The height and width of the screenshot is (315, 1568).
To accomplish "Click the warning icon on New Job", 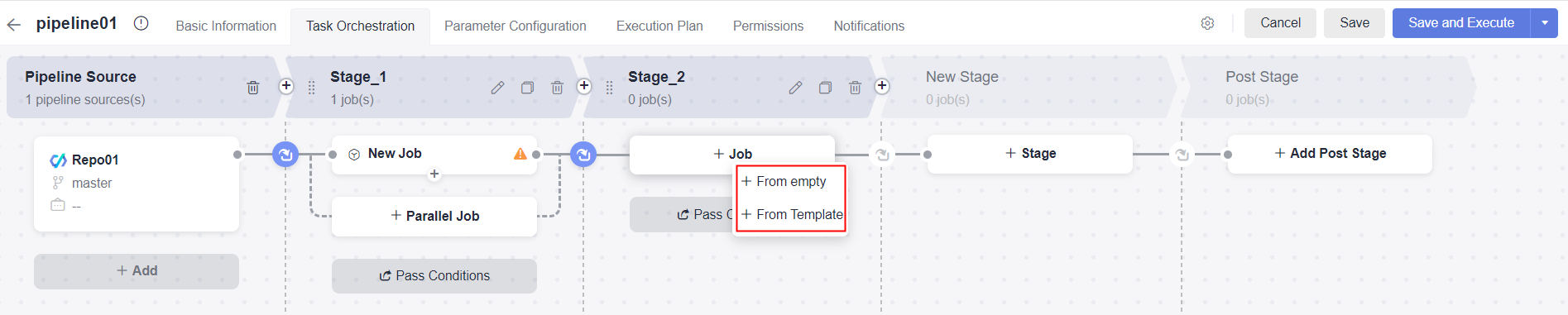I will pos(520,154).
